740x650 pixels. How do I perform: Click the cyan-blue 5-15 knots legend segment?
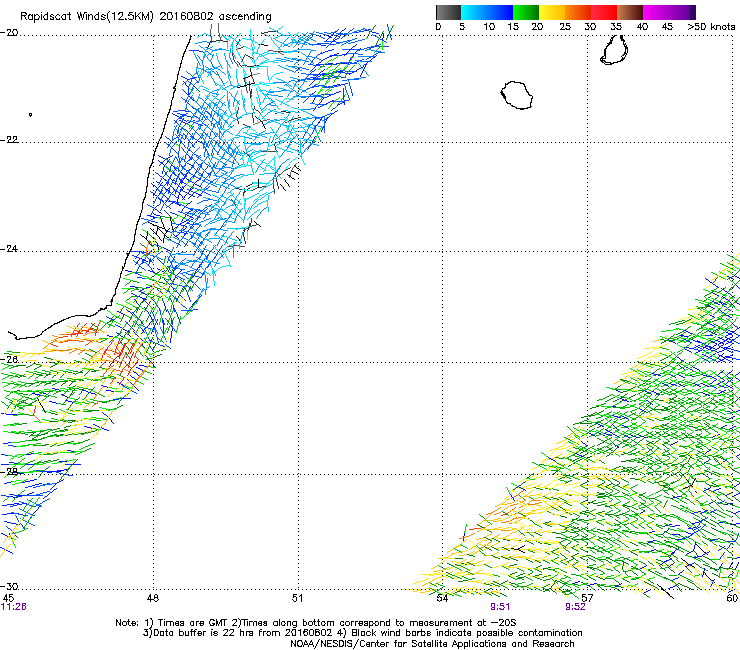pos(487,12)
